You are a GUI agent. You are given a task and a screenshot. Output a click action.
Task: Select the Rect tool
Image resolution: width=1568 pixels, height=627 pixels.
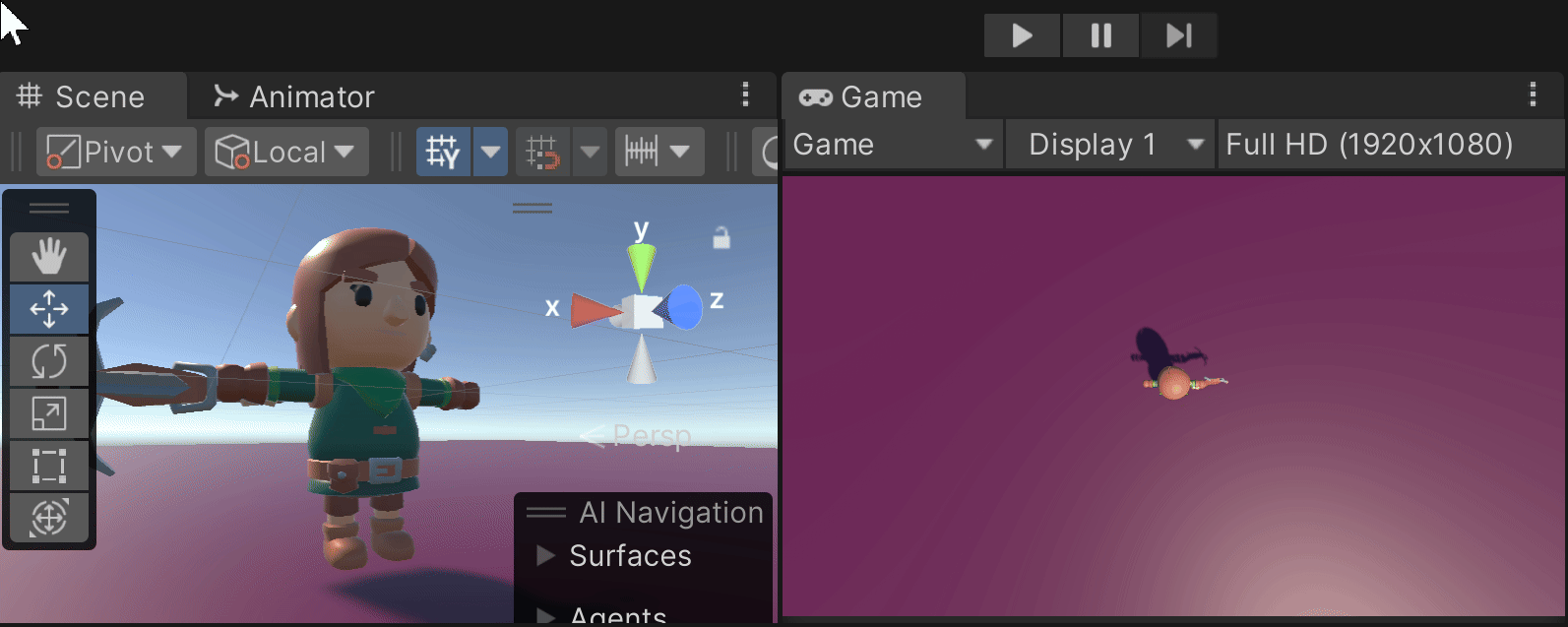pos(49,465)
